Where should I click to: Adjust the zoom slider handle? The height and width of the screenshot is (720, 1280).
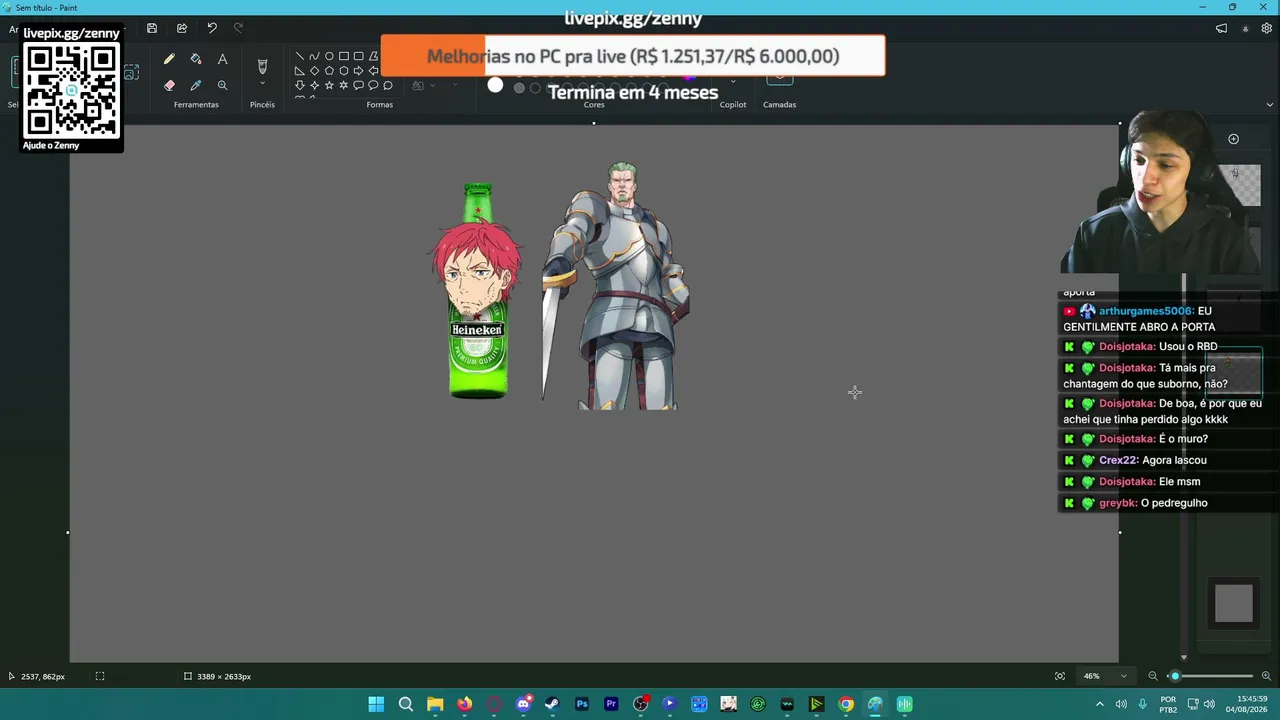[x=1176, y=676]
